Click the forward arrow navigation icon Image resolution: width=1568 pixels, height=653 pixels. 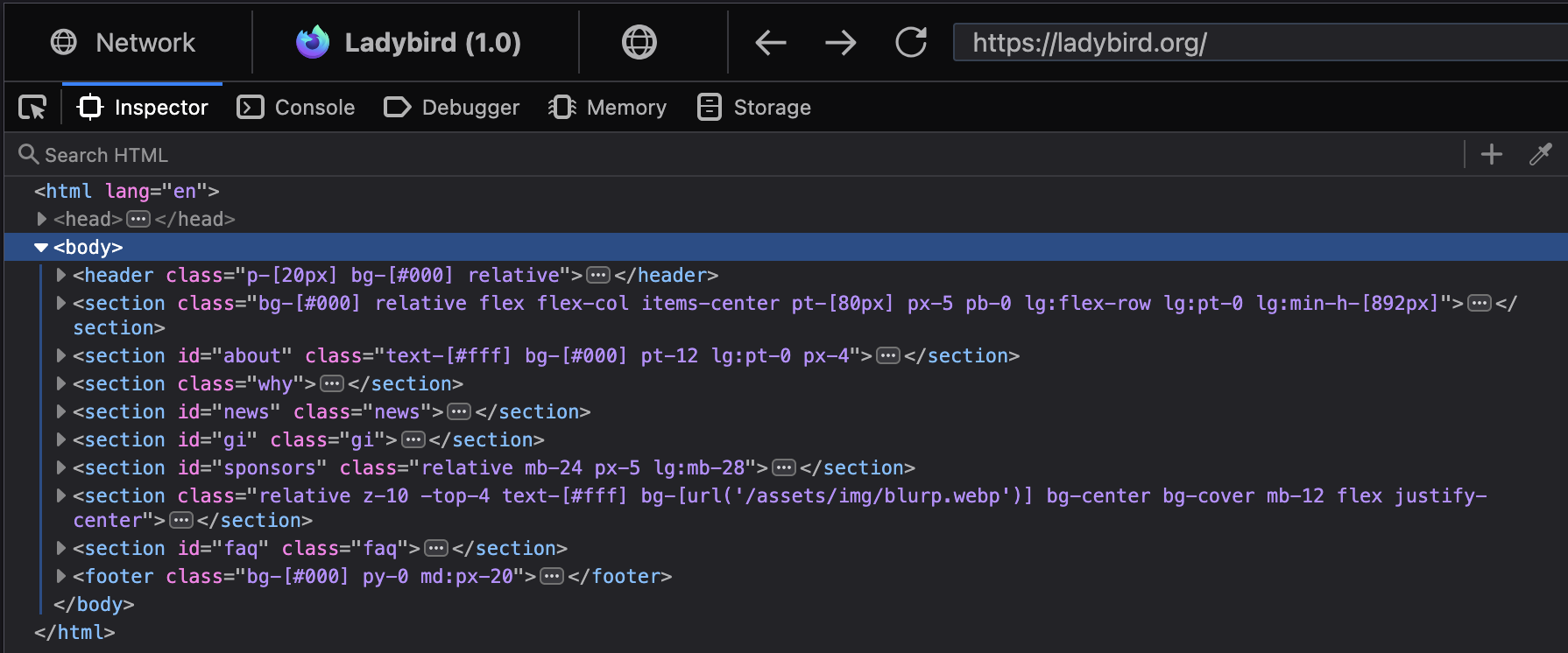pos(841,42)
